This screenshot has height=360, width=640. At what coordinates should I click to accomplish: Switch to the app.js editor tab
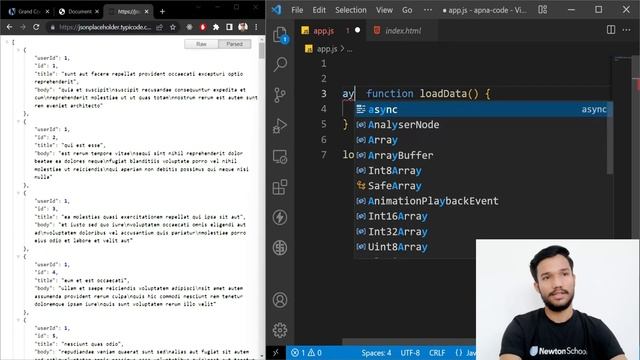click(x=331, y=30)
